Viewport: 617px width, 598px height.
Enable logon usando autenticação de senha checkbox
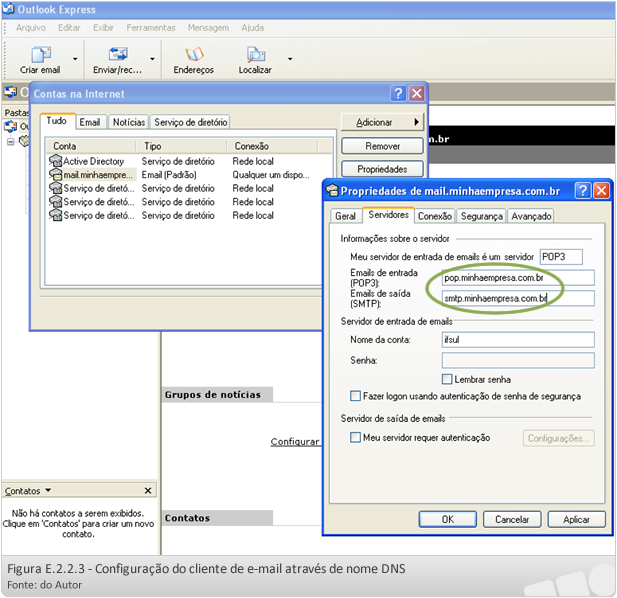[355, 396]
